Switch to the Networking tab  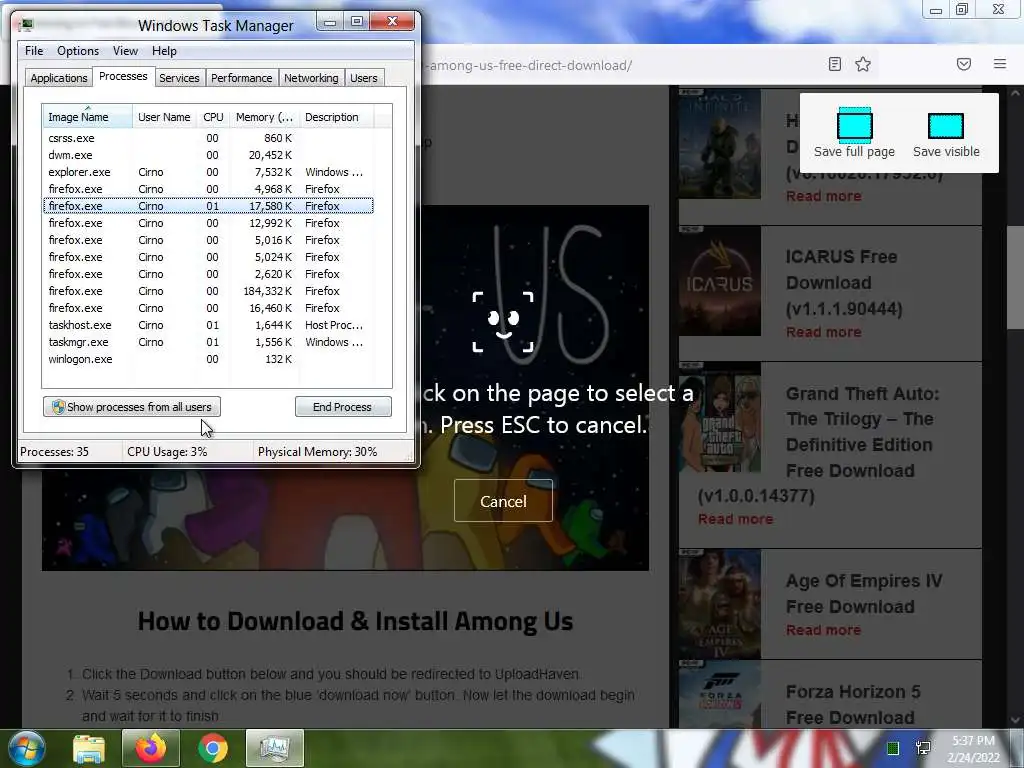click(311, 78)
